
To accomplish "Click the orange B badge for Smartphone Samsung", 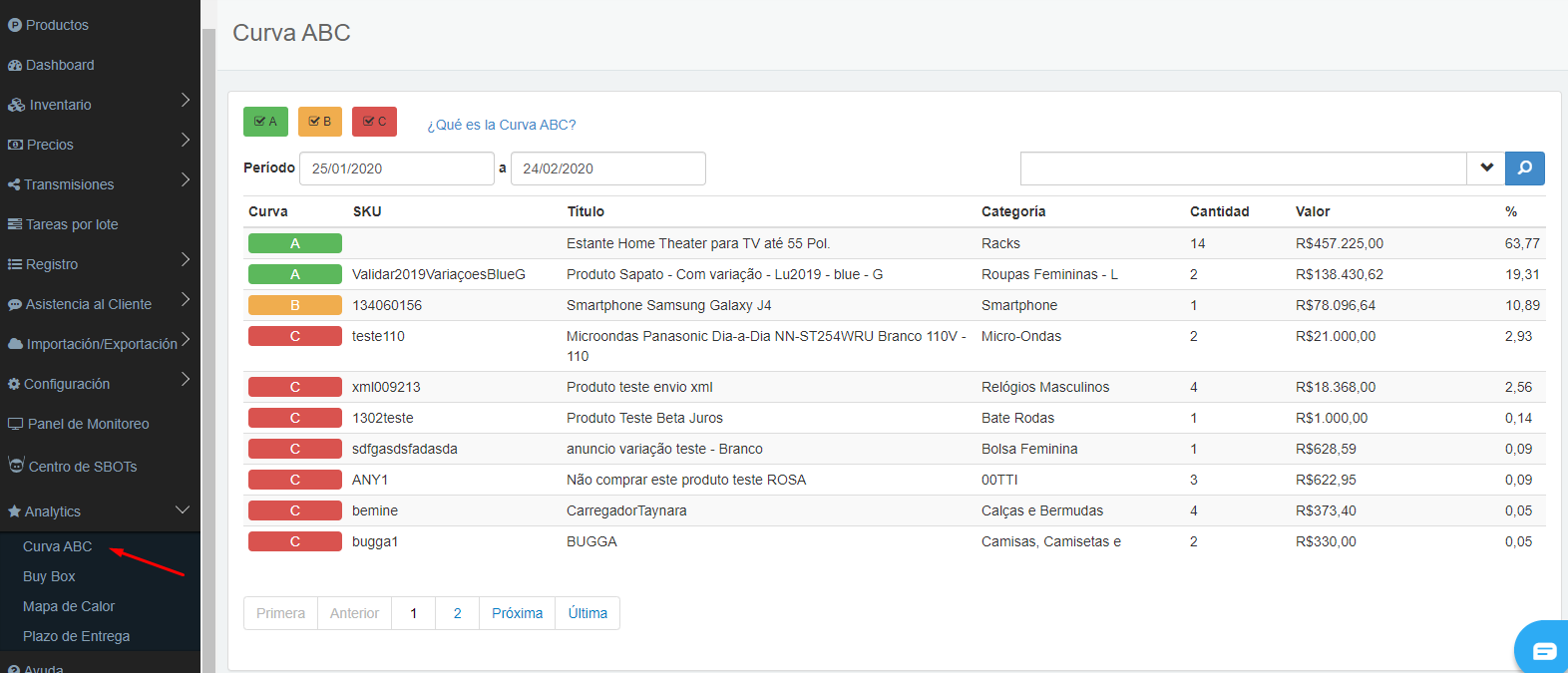I will click(295, 305).
